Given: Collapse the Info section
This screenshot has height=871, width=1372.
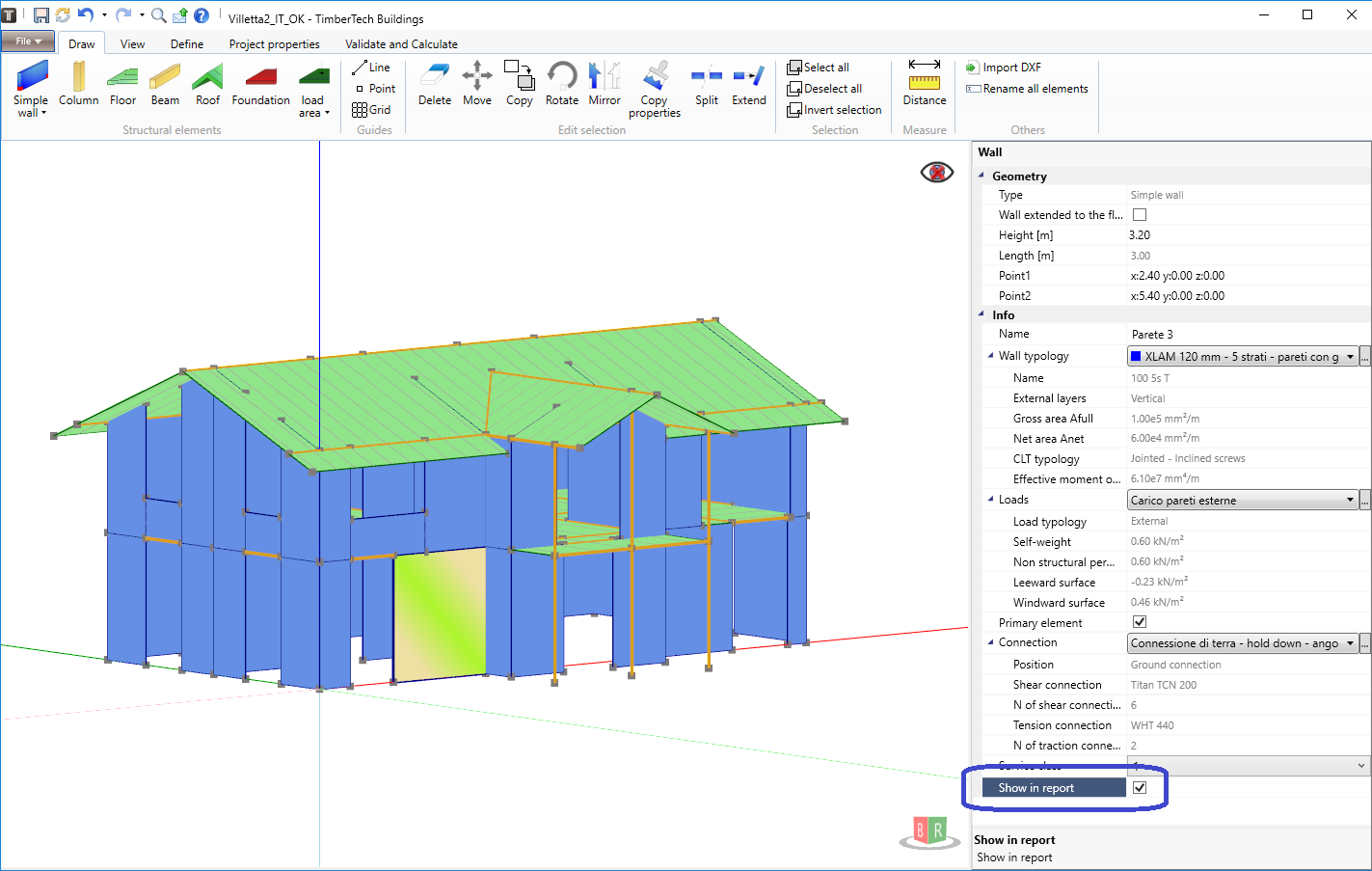Looking at the screenshot, I should 982,314.
